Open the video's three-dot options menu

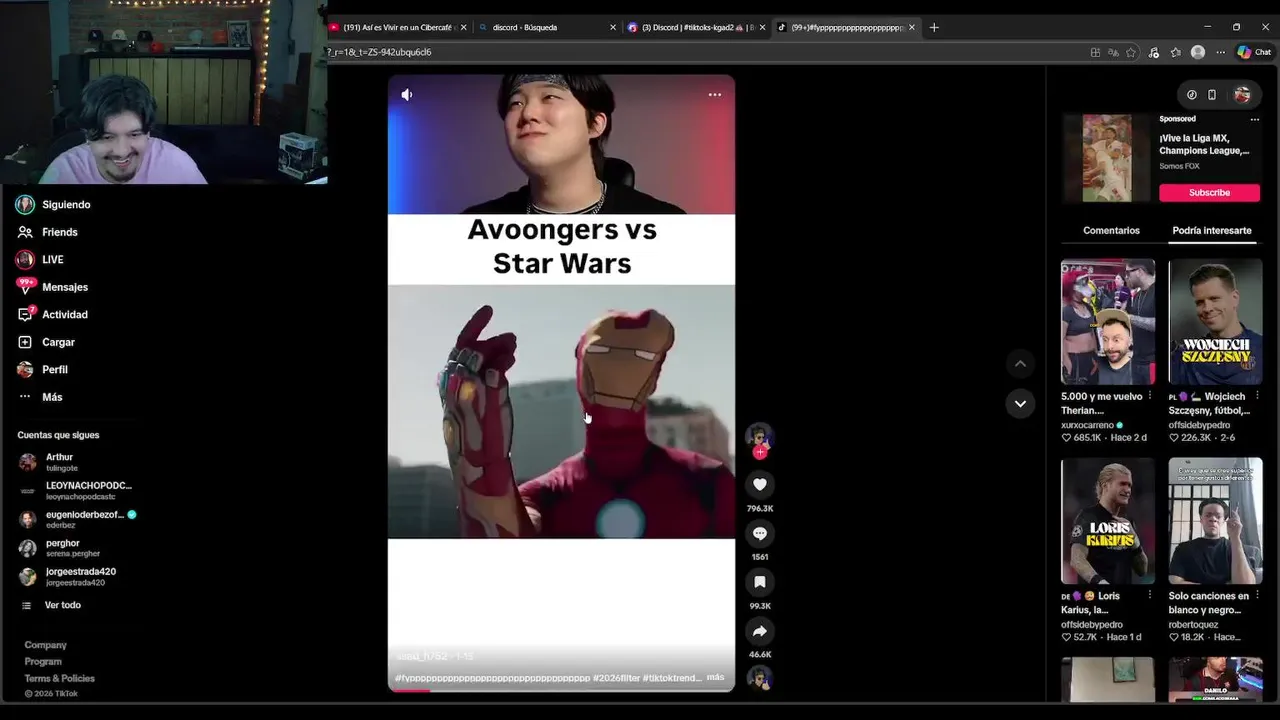click(715, 95)
